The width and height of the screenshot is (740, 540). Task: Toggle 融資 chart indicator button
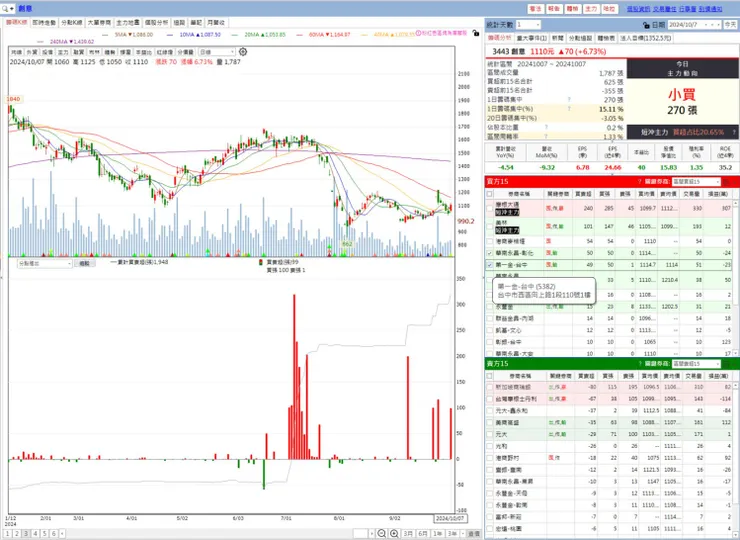click(79, 52)
